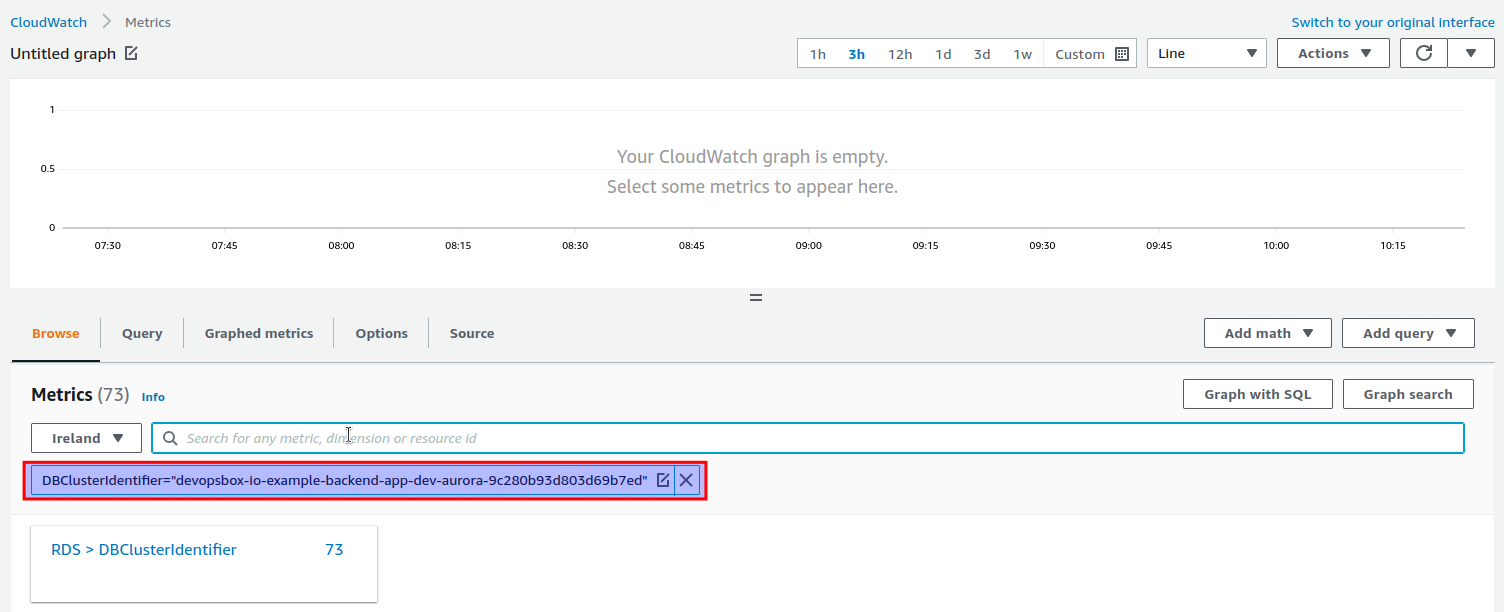
Task: Switch to the Query tab
Action: tap(141, 333)
